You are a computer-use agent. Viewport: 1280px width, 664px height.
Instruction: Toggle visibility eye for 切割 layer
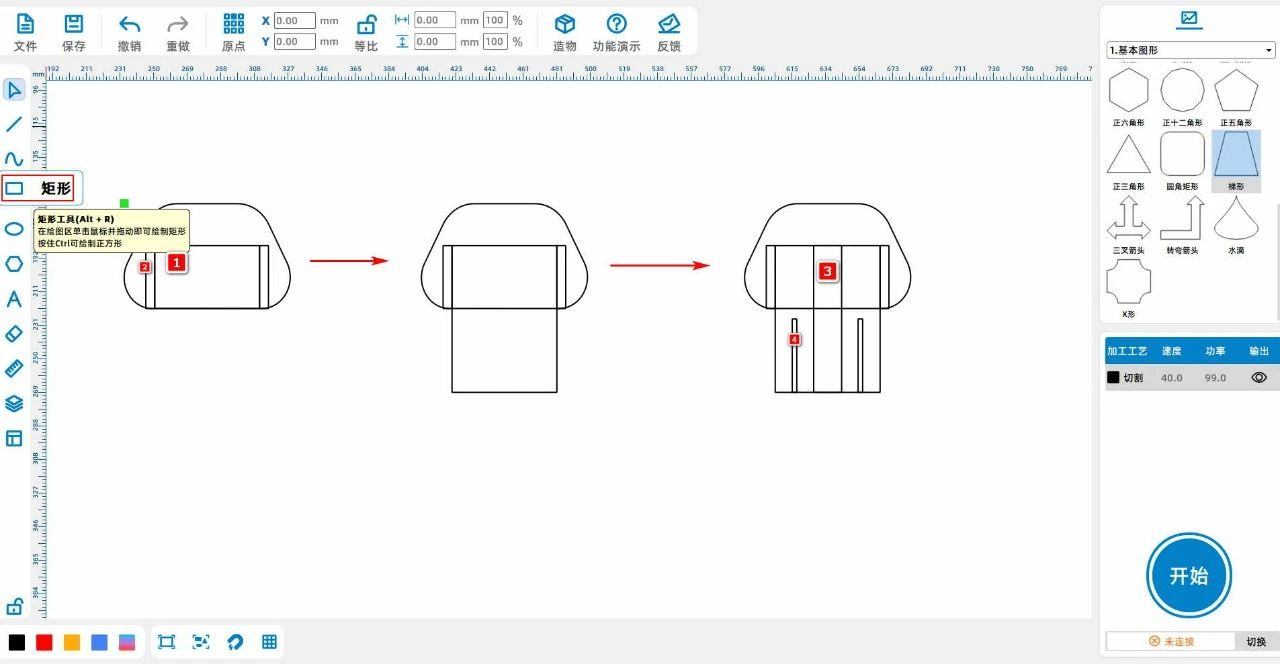coord(1259,378)
